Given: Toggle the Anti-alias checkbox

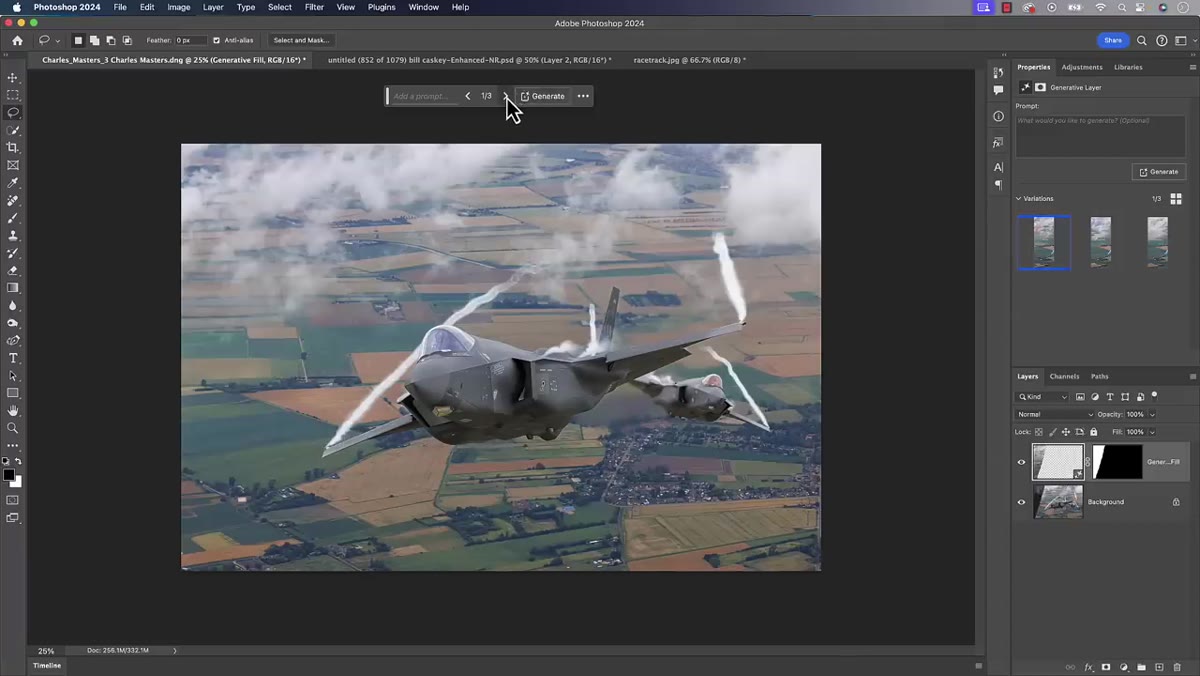Looking at the screenshot, I should pos(217,40).
